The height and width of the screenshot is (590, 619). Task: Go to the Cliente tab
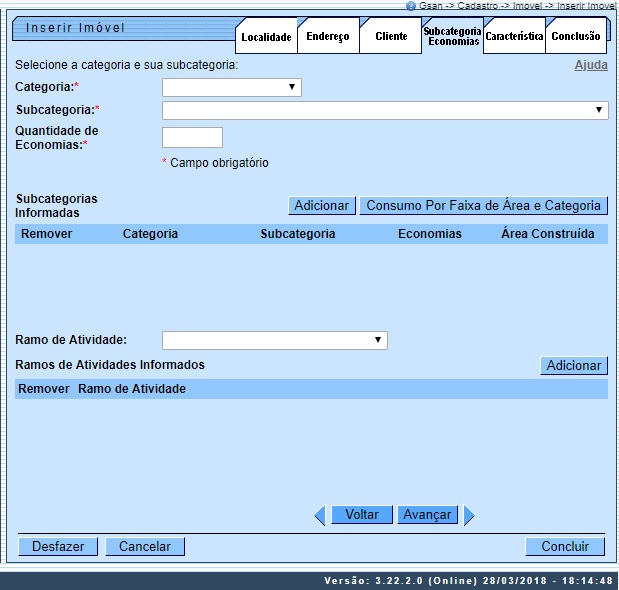tap(391, 36)
